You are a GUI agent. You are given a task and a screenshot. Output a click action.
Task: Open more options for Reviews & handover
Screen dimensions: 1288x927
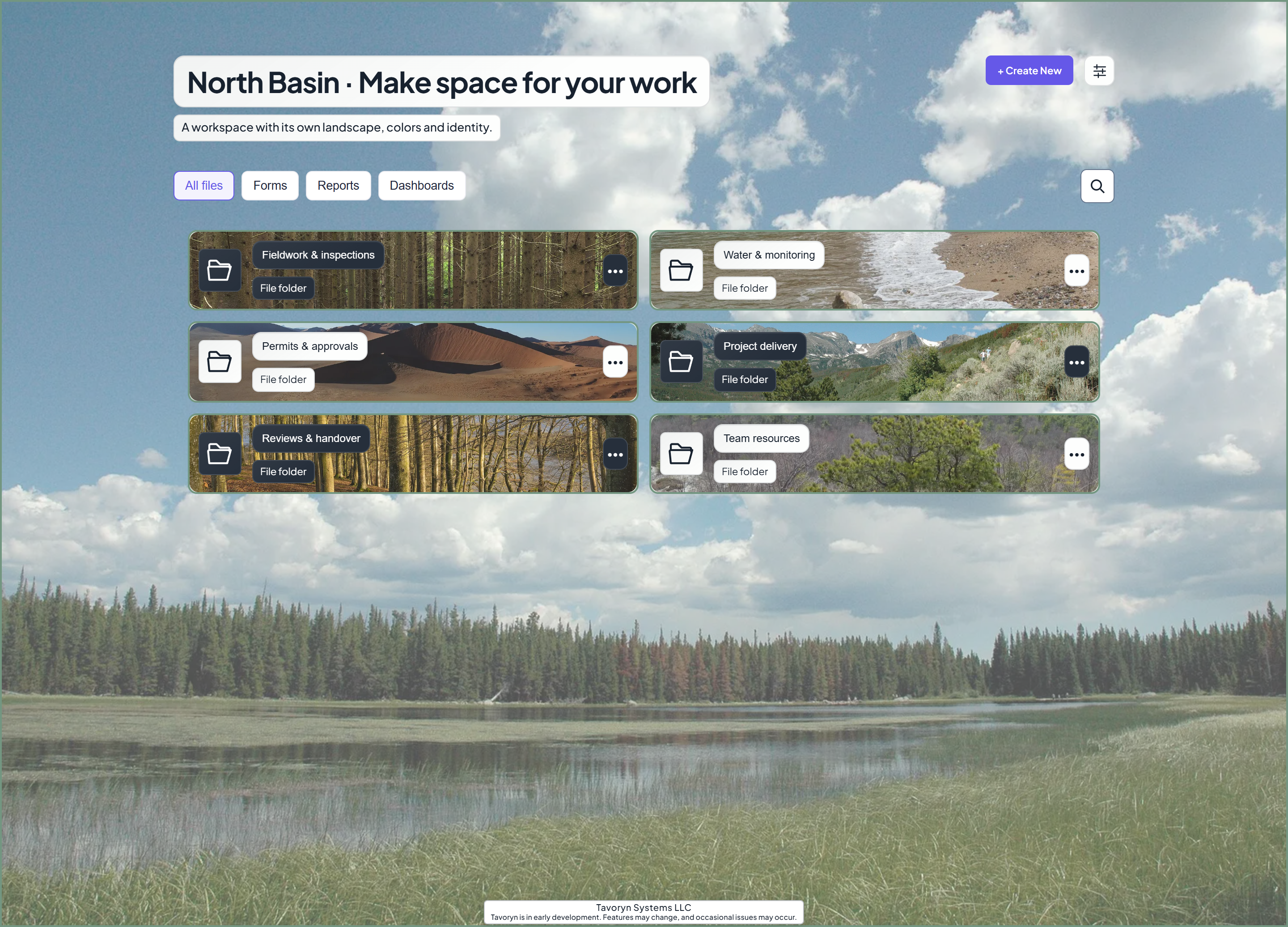pos(615,455)
